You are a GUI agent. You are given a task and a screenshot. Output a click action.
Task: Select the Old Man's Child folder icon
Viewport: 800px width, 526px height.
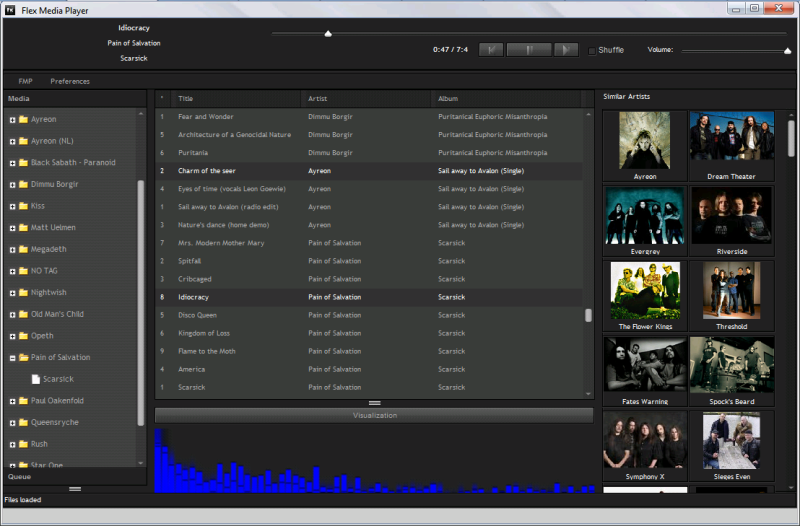[23, 314]
